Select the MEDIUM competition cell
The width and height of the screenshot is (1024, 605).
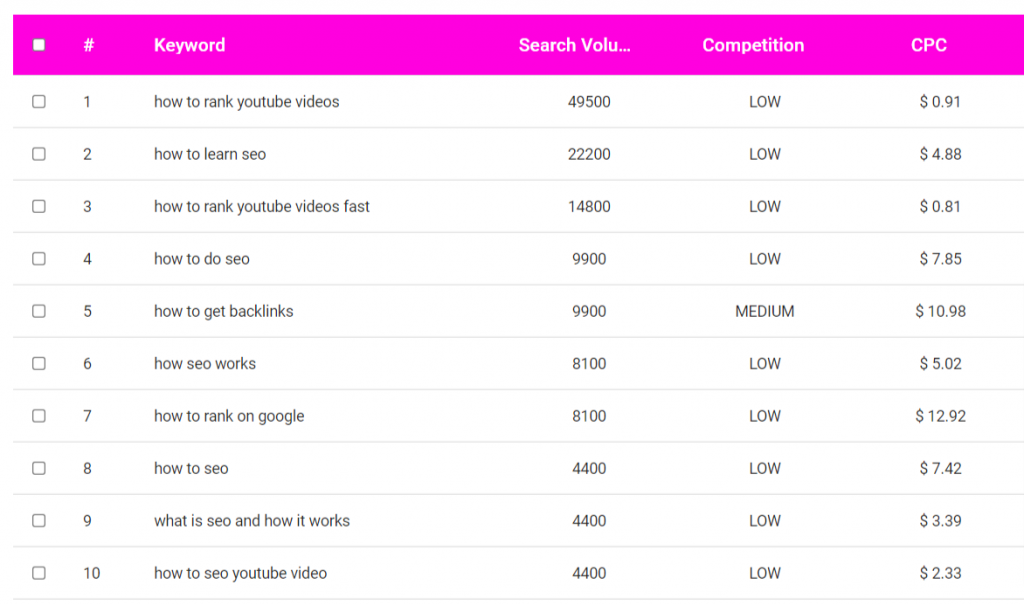(764, 311)
